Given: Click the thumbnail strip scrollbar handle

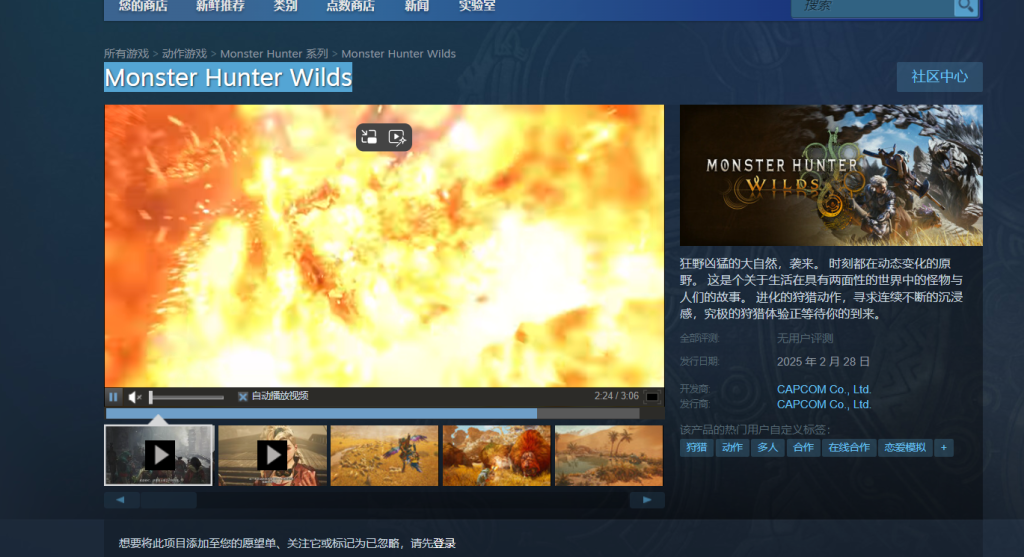Looking at the screenshot, I should 168,500.
